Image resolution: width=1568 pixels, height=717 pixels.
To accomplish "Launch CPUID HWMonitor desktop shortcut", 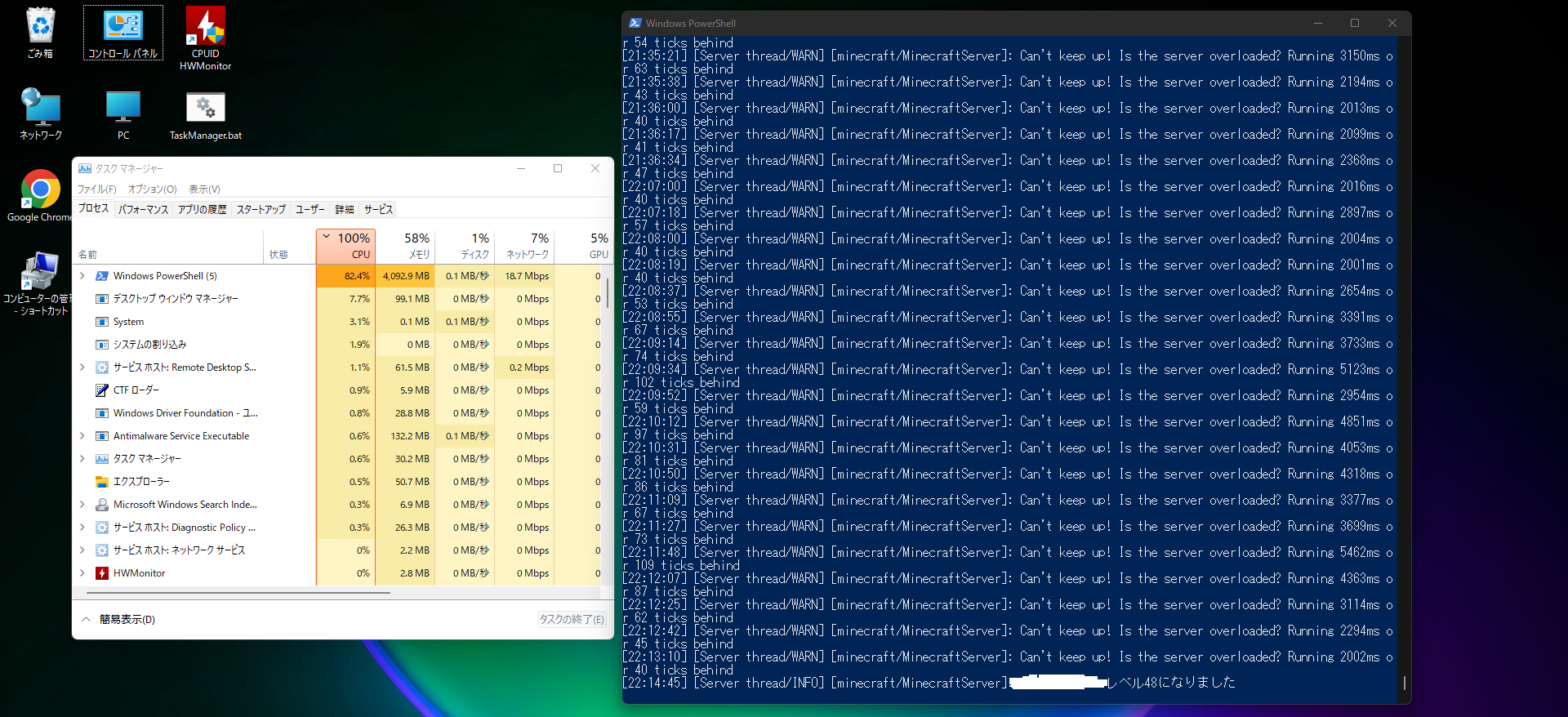I will (x=205, y=38).
